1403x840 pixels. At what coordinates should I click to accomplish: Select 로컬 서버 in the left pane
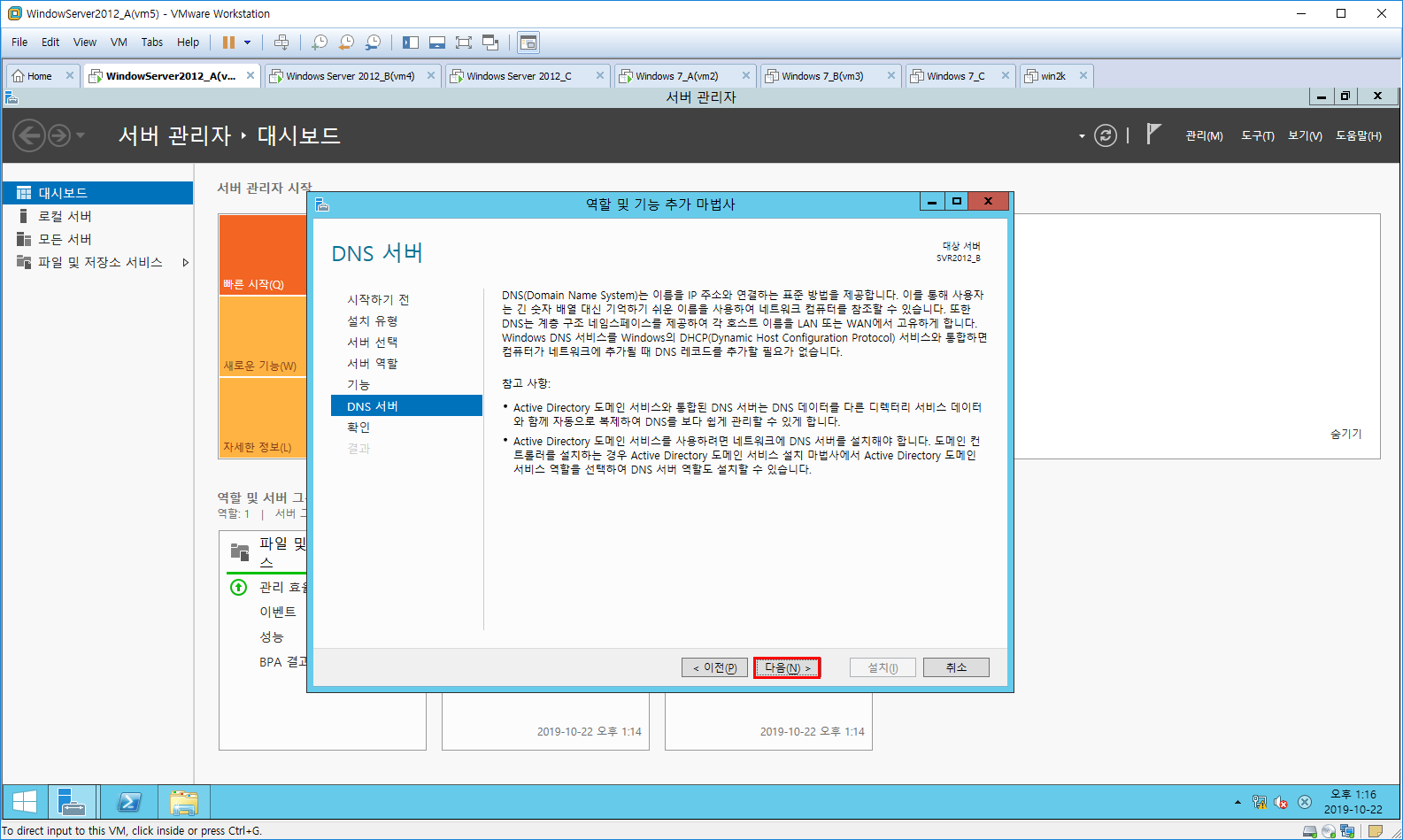click(97, 216)
